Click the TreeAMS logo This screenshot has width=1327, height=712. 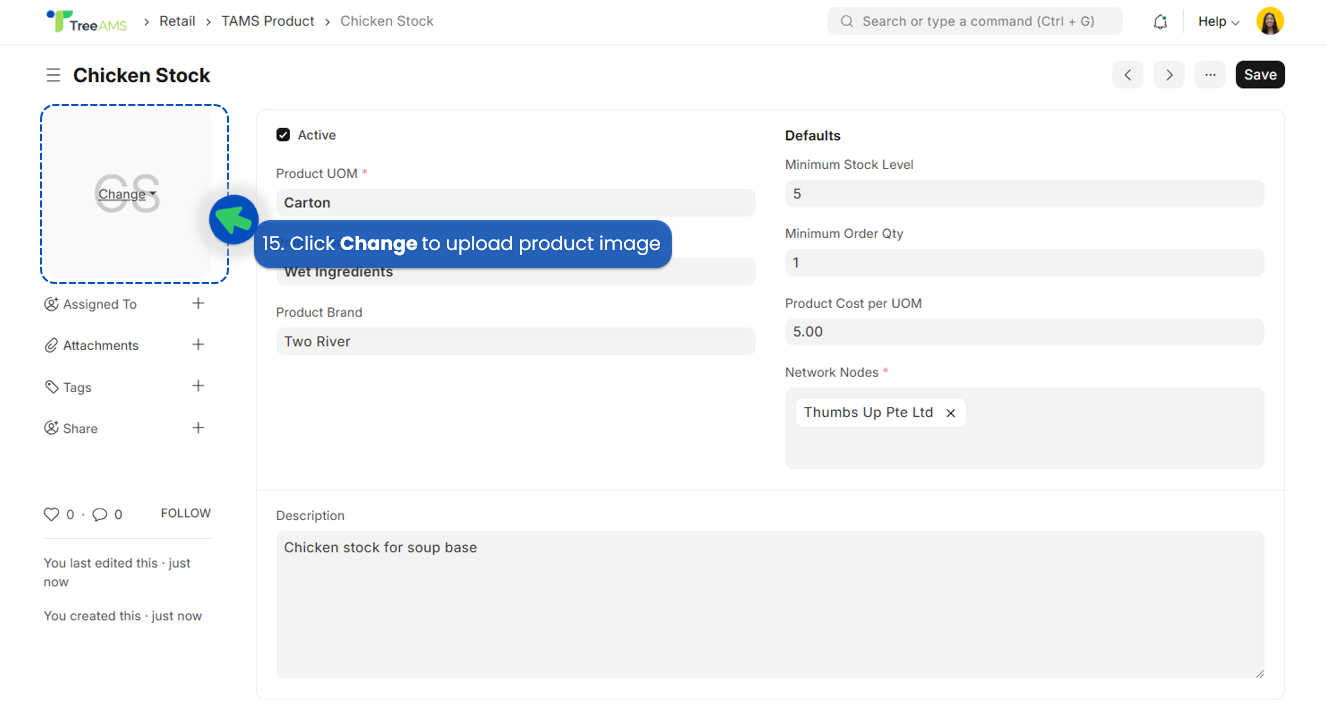click(87, 21)
